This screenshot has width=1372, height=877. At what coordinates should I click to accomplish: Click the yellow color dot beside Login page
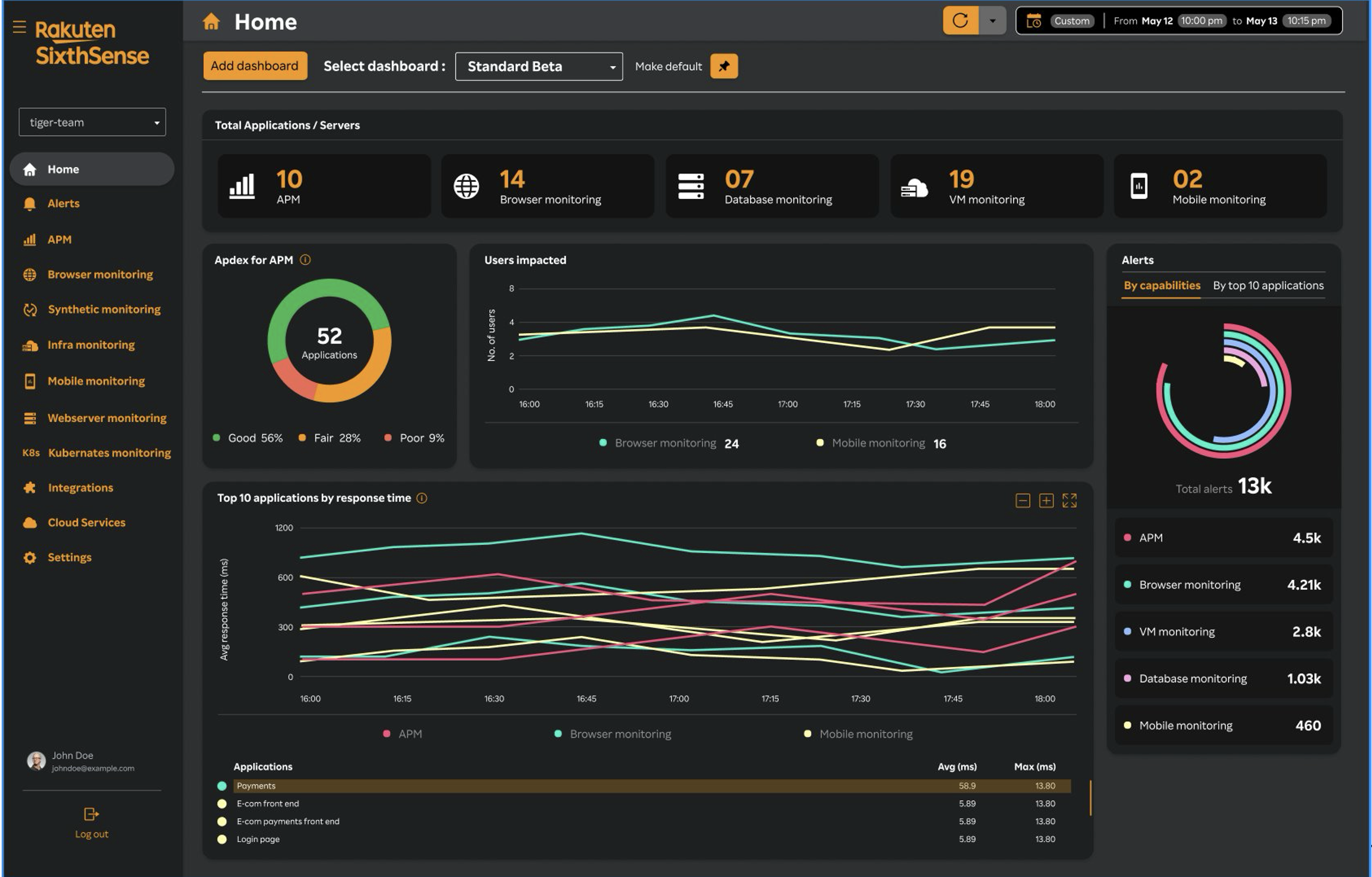point(222,839)
